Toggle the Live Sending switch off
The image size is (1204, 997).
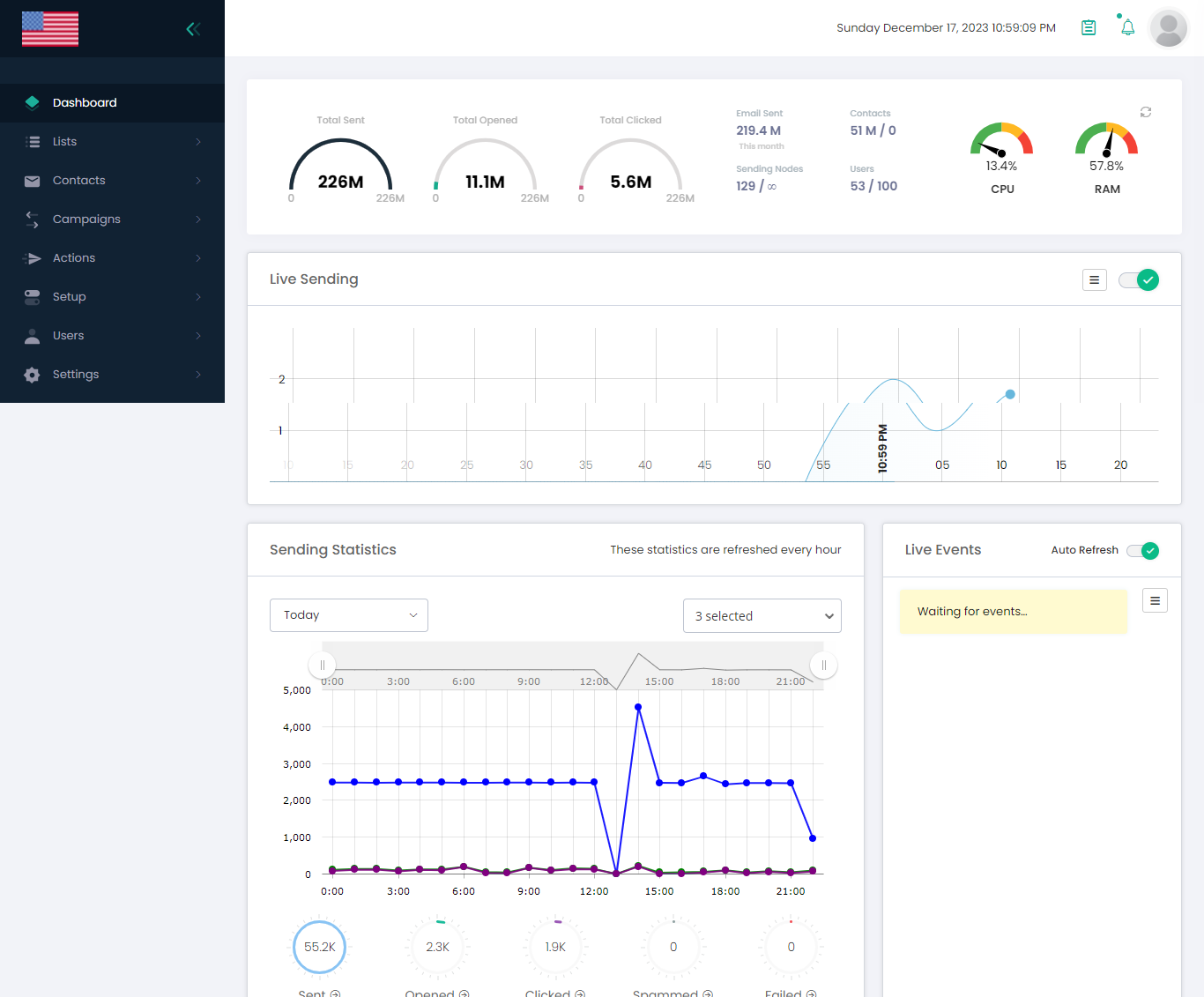tap(1138, 280)
